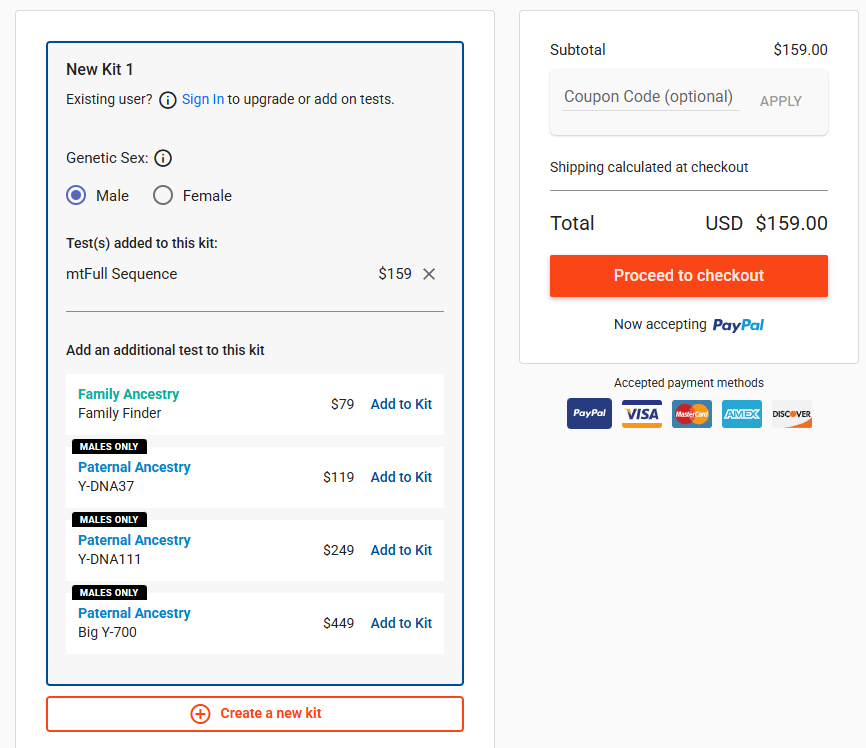The image size is (866, 748).
Task: Click the Discover card icon
Action: (x=791, y=414)
